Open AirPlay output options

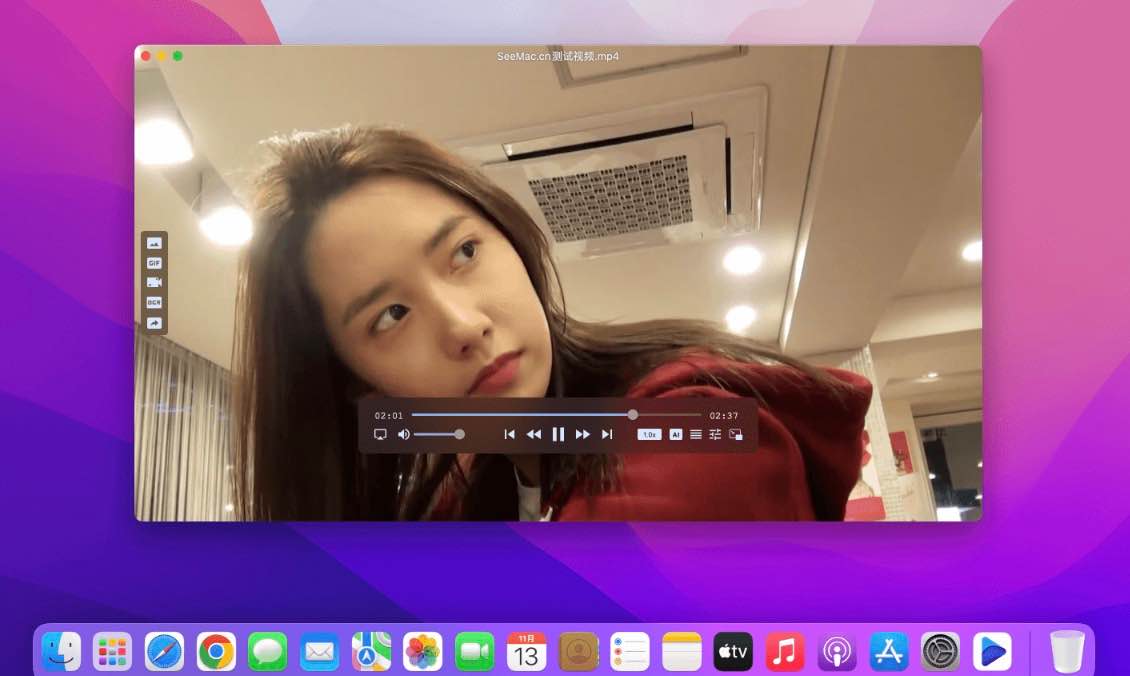(381, 435)
